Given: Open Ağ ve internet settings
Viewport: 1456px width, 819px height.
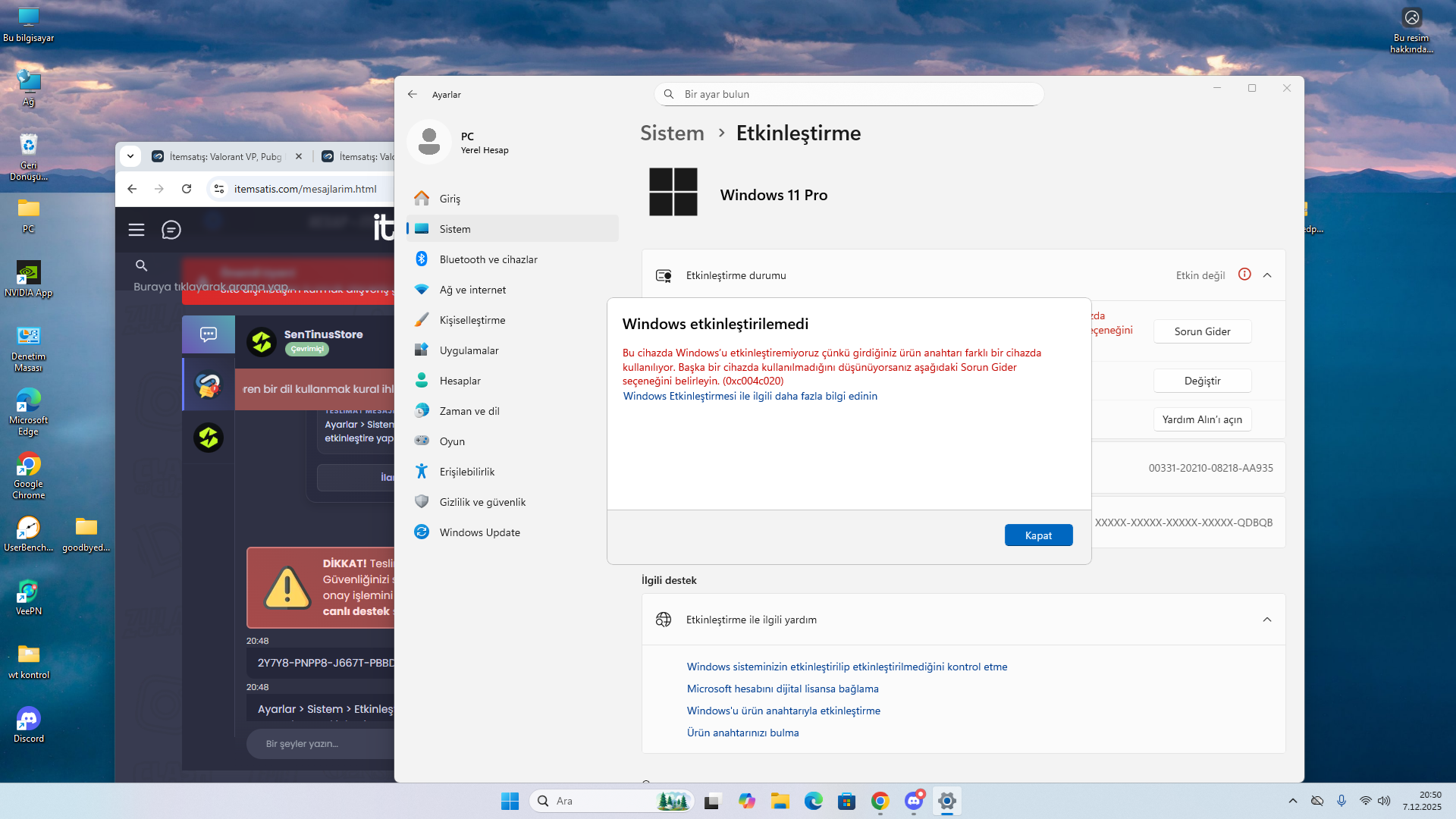Looking at the screenshot, I should pos(513,290).
